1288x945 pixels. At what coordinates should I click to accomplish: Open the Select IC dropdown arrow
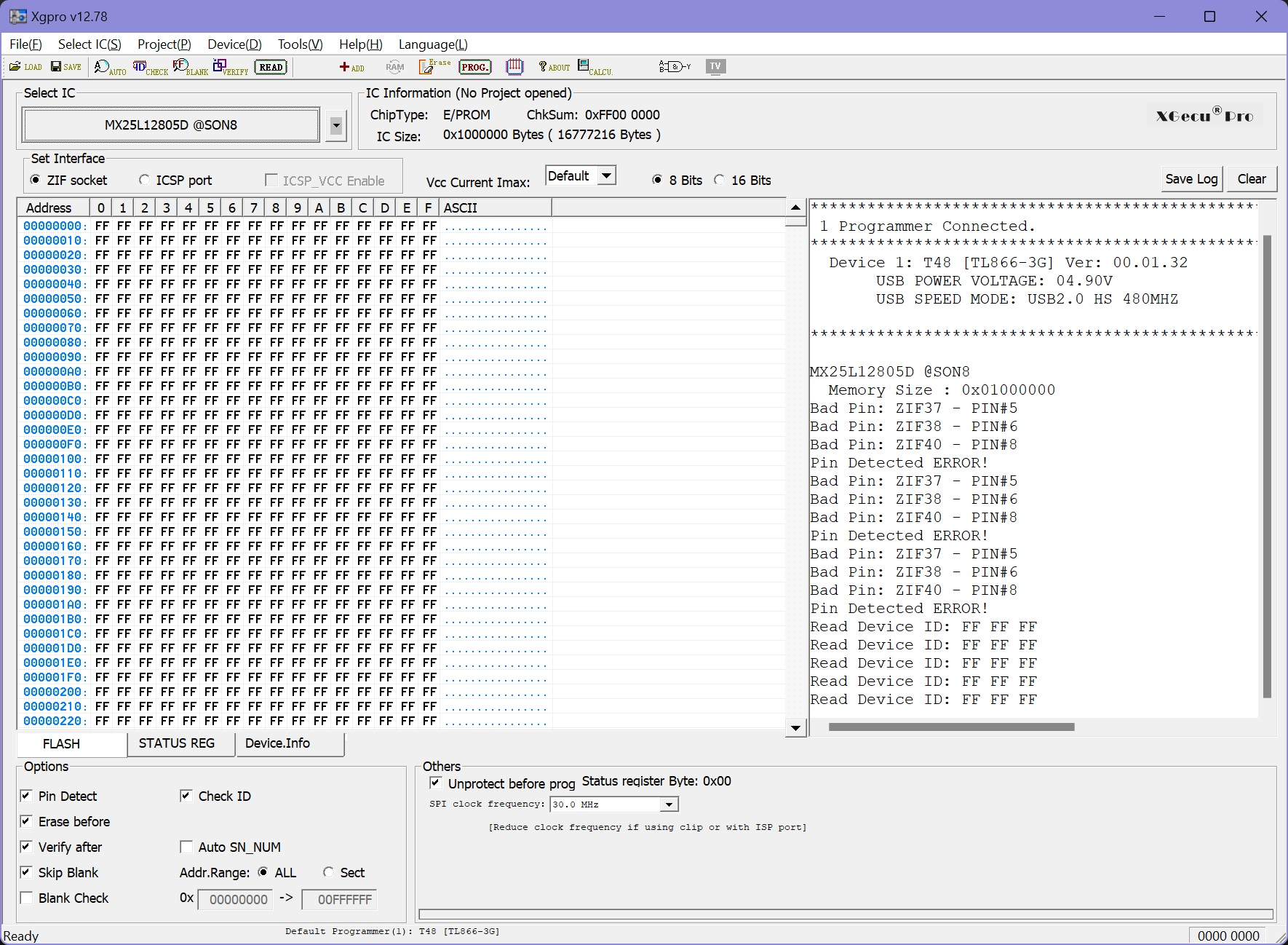tap(336, 125)
